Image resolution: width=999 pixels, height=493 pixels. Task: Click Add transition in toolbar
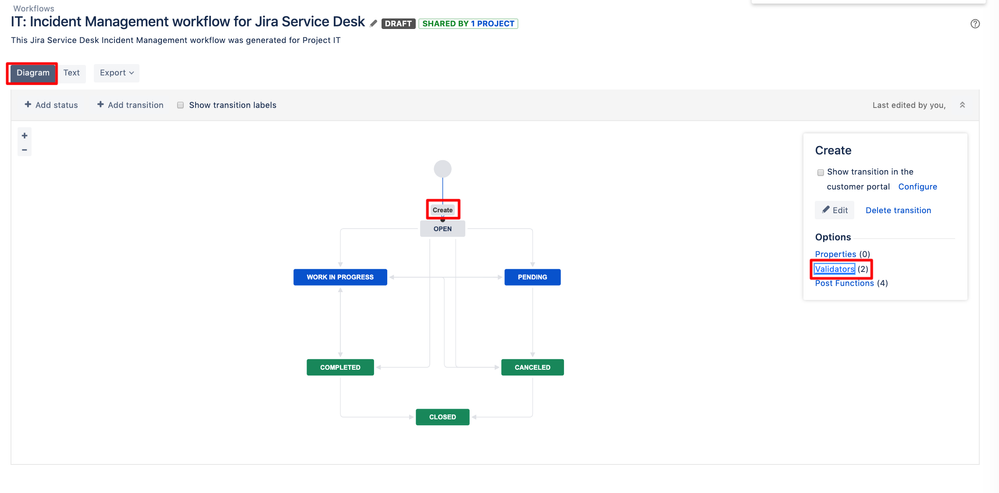pyautogui.click(x=130, y=105)
